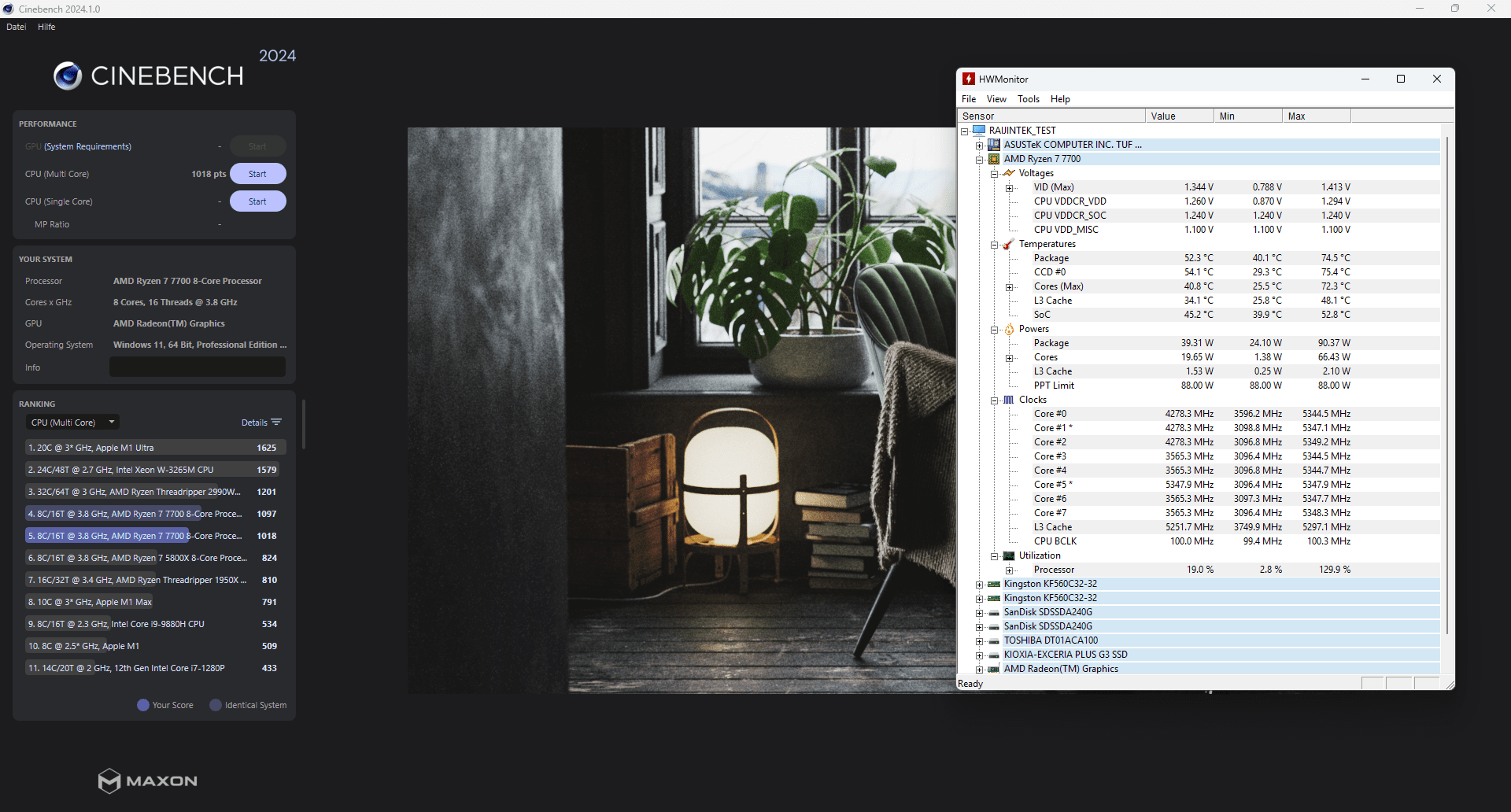This screenshot has width=1511, height=812.
Task: Click the second SanDisk SDSSDA240G drive icon
Action: tap(994, 626)
